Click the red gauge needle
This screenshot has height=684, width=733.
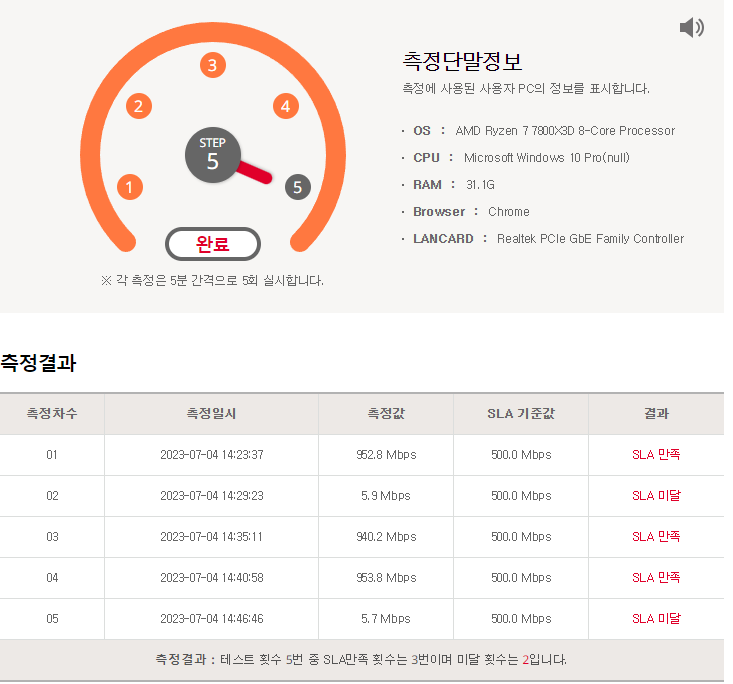[254, 173]
